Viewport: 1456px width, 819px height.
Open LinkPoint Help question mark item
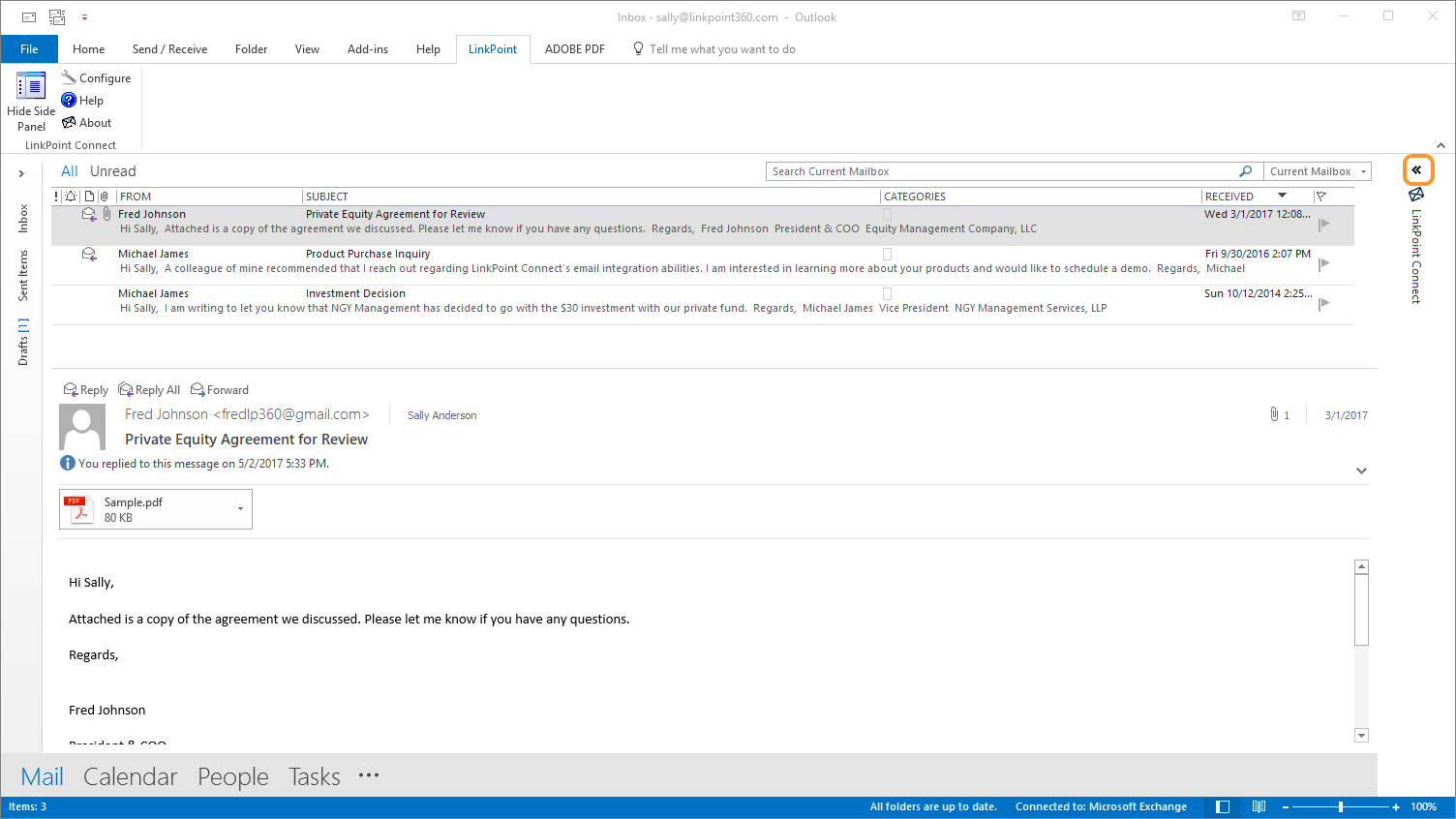[x=82, y=100]
